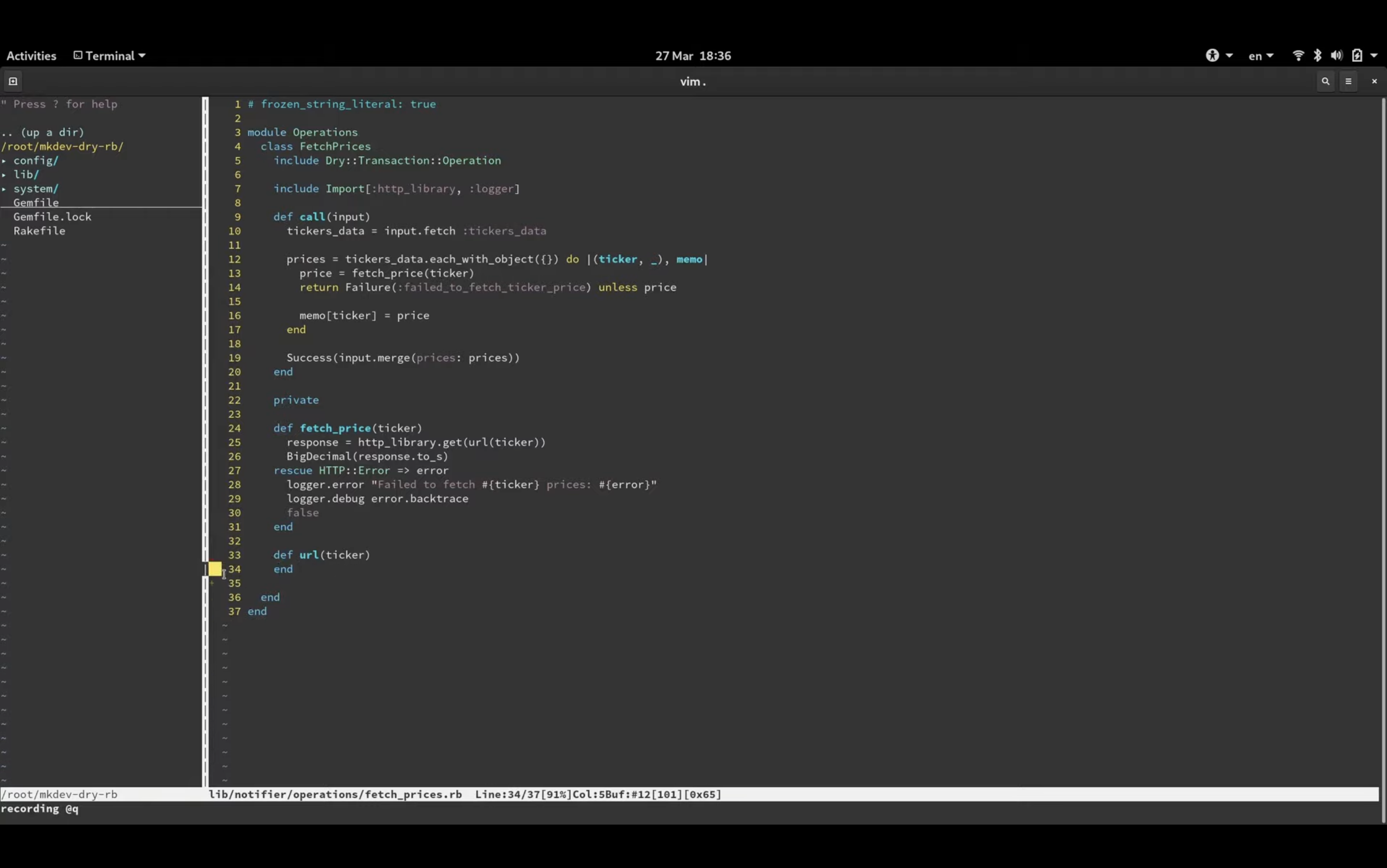Open the terminal hamburger menu

1348,81
